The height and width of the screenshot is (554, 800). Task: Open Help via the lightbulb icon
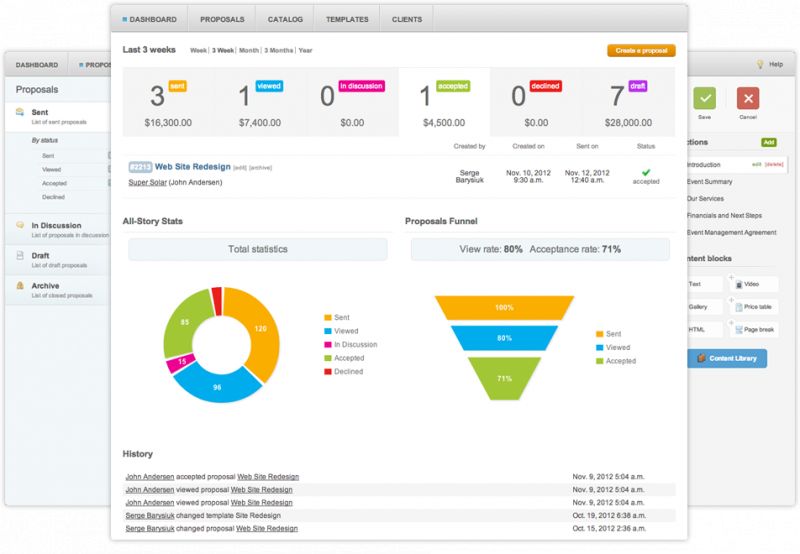760,64
